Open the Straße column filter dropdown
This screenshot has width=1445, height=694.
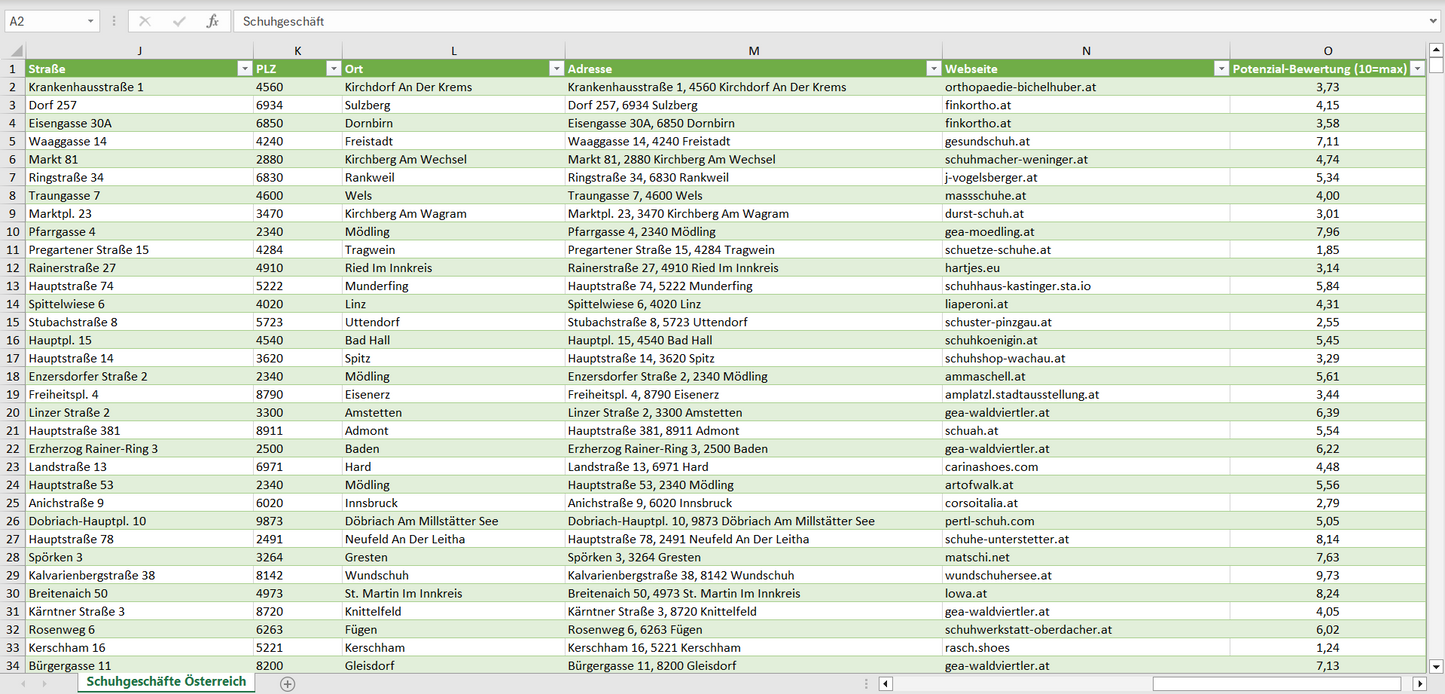coord(244,69)
